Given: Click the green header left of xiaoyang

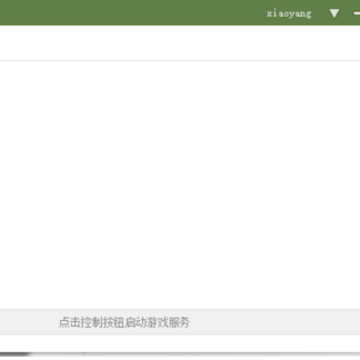Looking at the screenshot, I should 133,13.
